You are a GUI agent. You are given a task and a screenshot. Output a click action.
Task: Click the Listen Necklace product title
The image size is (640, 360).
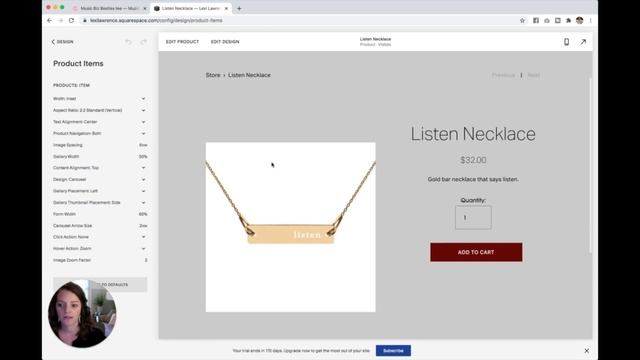pos(473,134)
